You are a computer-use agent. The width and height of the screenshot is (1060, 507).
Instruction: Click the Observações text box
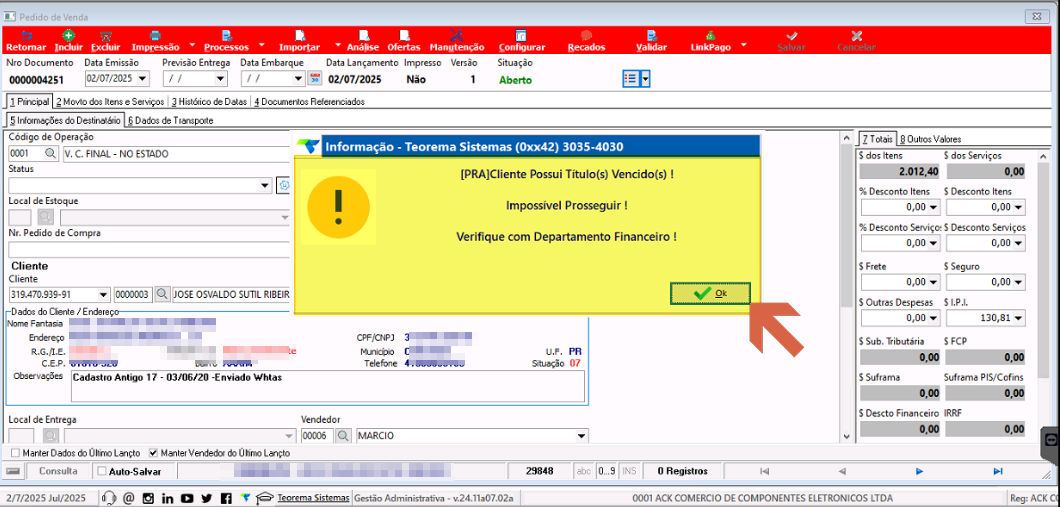click(327, 386)
